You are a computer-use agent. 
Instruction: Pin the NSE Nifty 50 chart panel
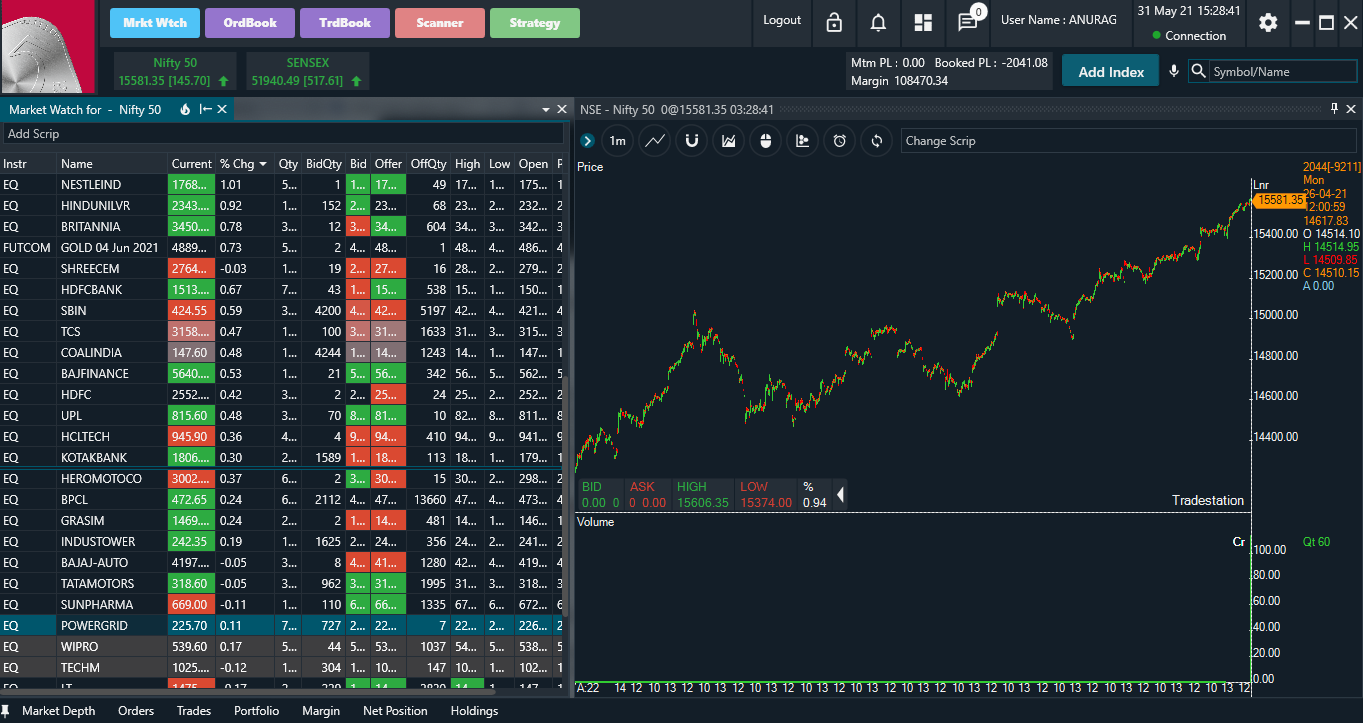(1334, 109)
